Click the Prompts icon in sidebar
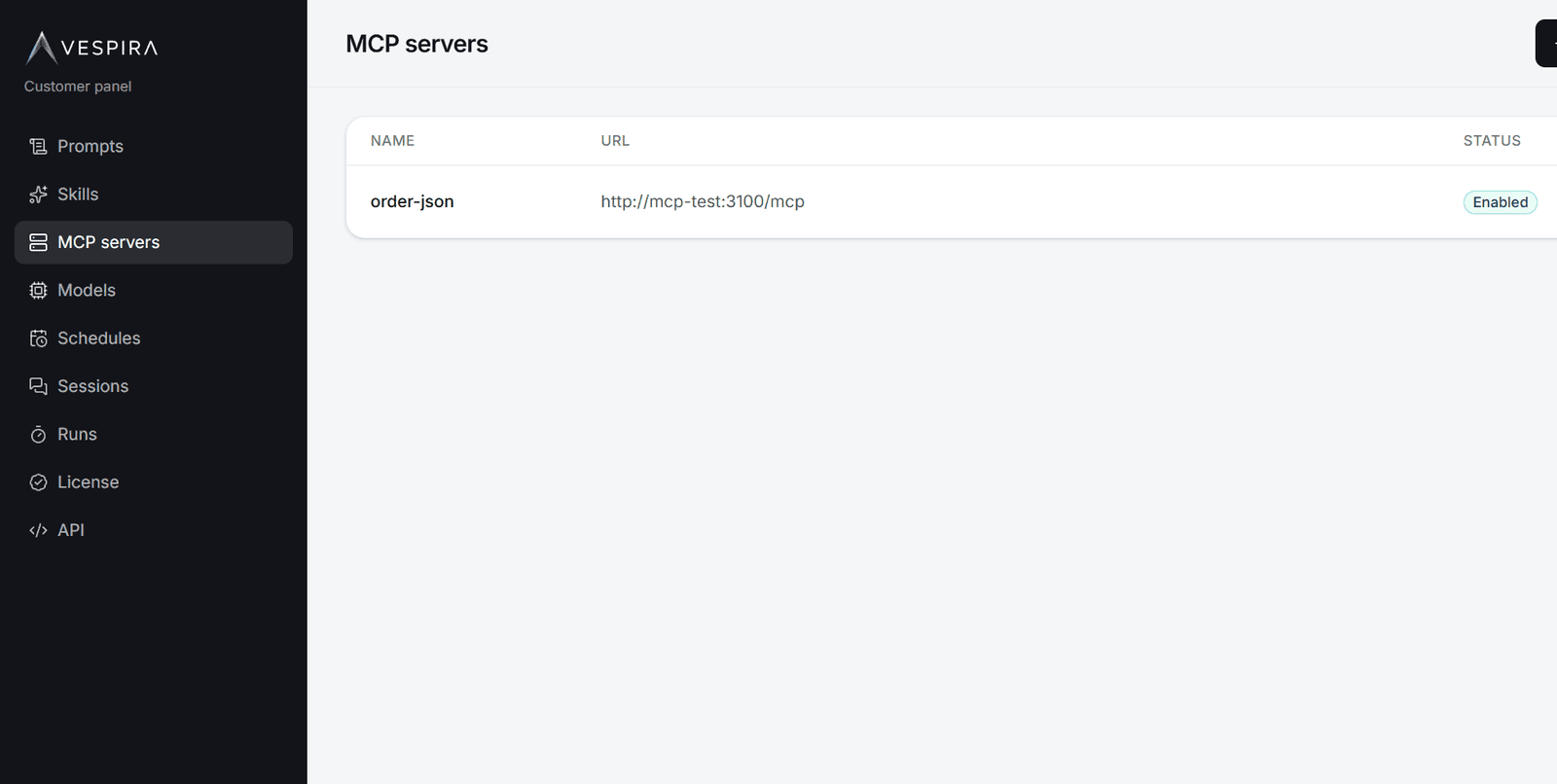Viewport: 1557px width, 784px height. tap(38, 147)
